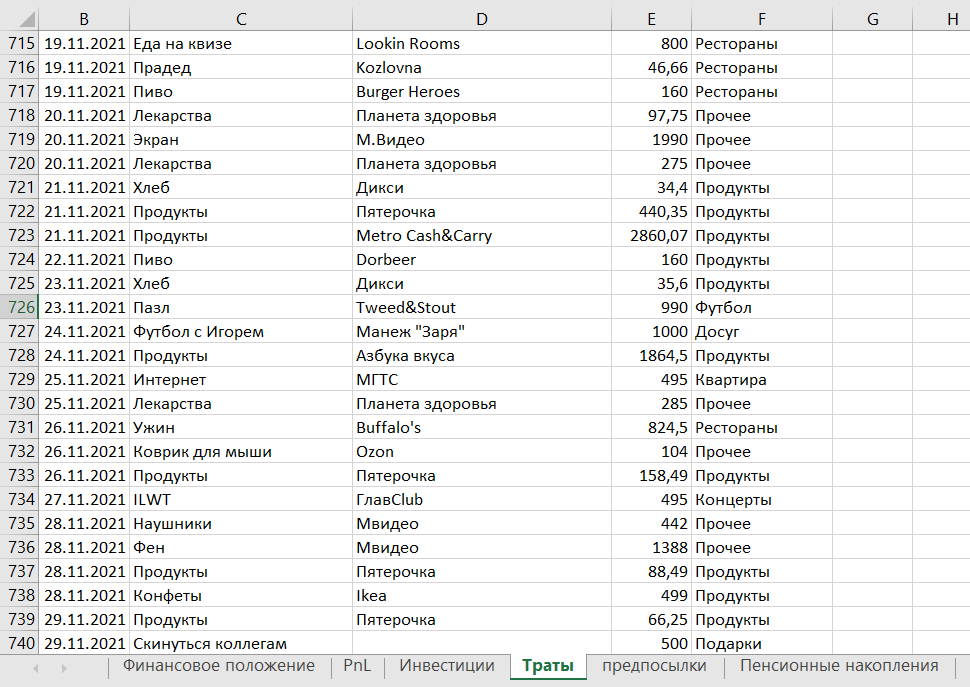
Task: Click the cell "Burger Heroes"
Action: point(482,92)
